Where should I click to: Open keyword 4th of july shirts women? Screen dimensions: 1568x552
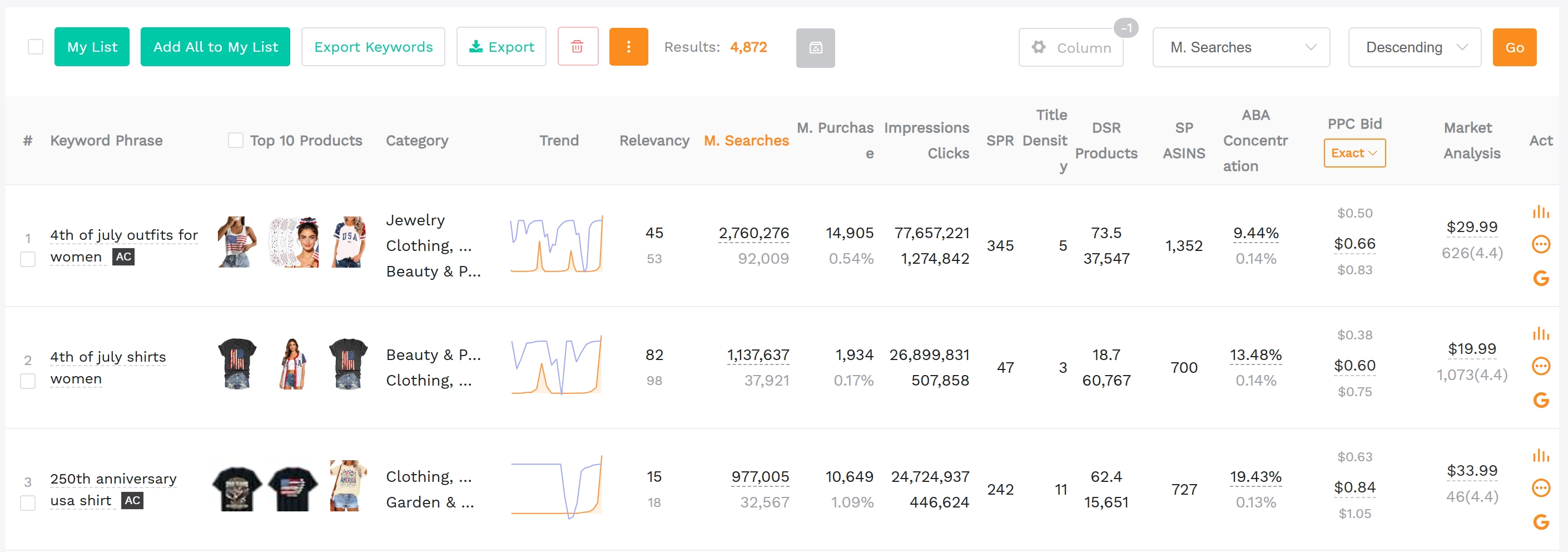[108, 367]
